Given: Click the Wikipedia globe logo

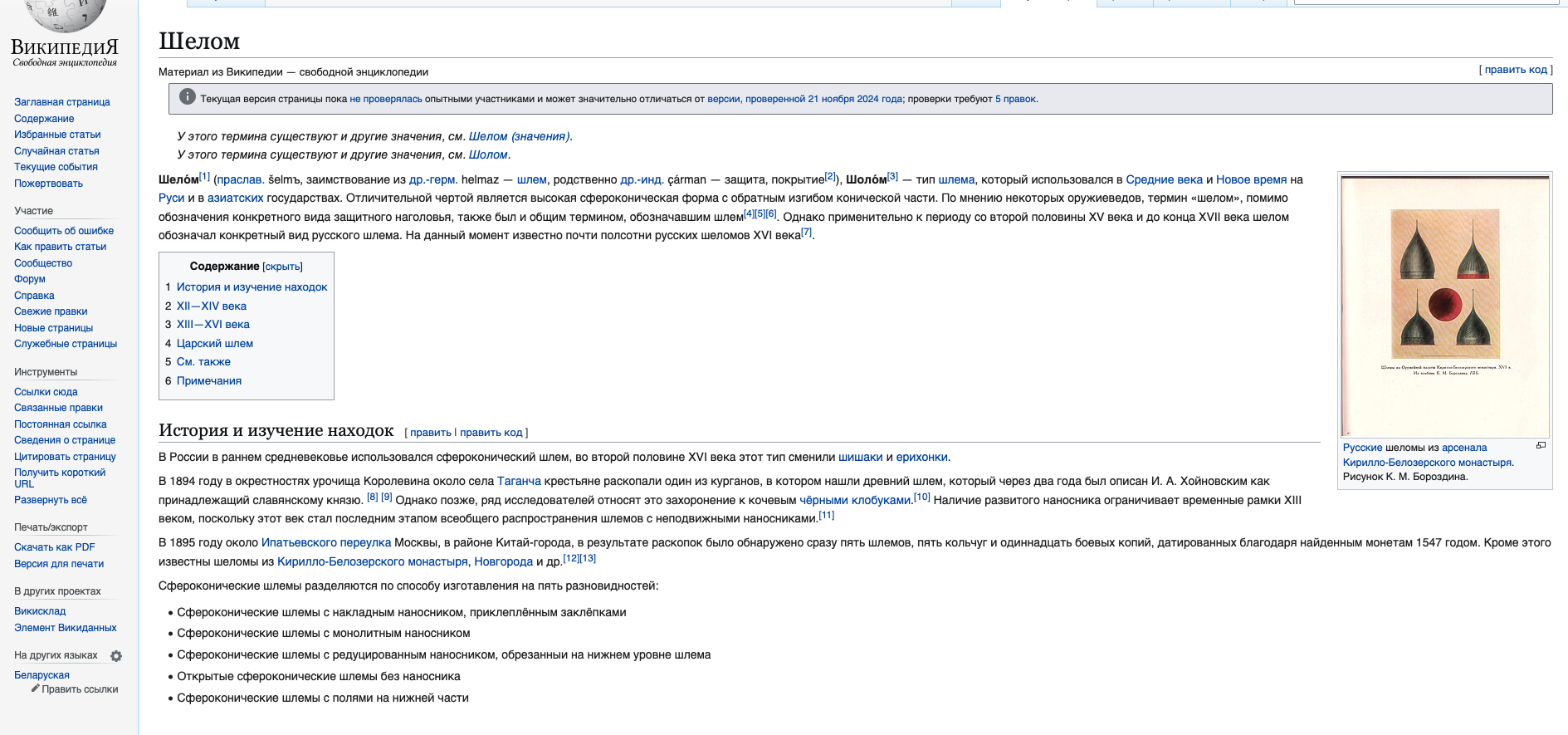Looking at the screenshot, I should point(66,17).
